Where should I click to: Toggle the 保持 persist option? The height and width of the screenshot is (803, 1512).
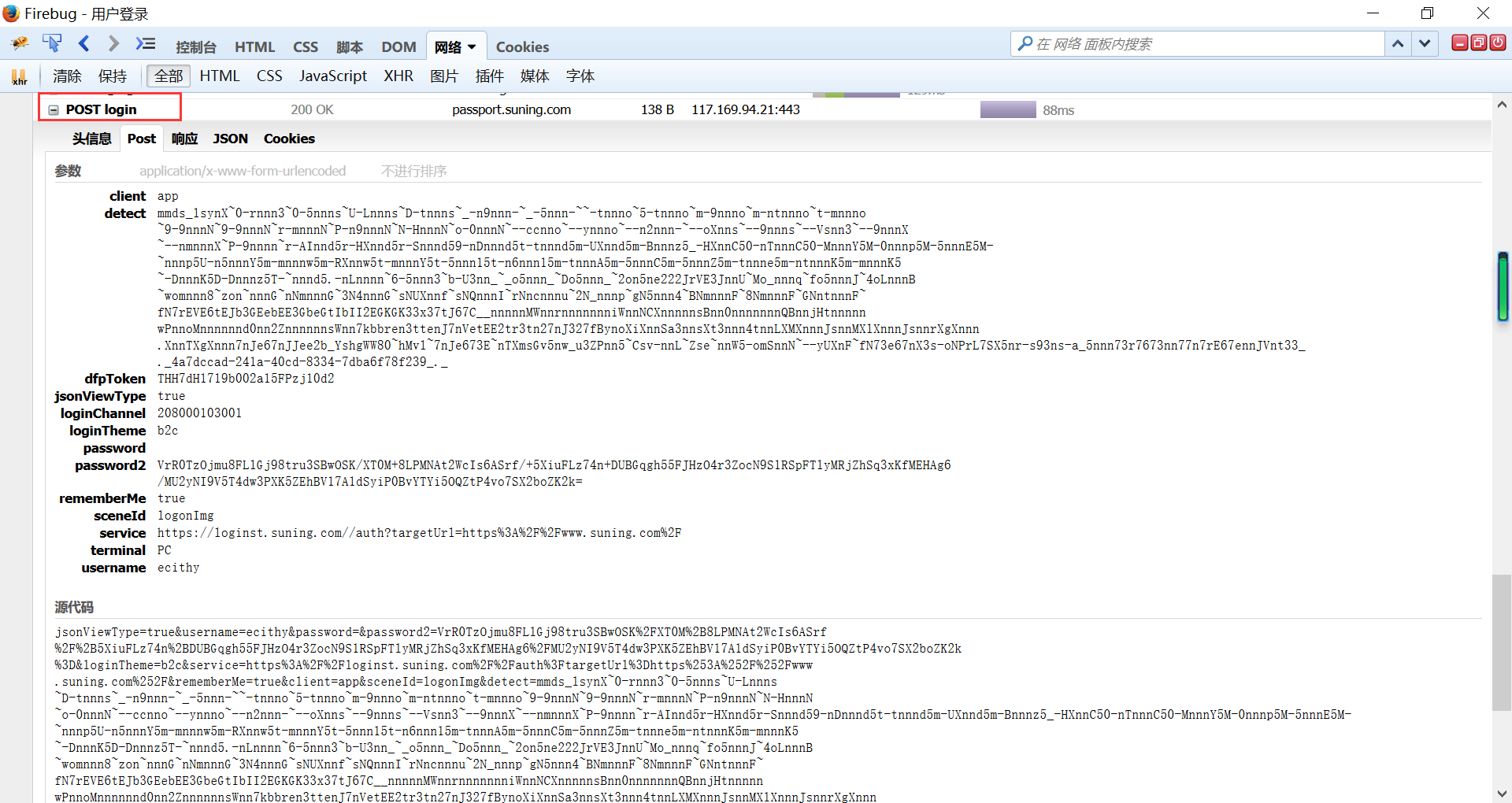113,76
